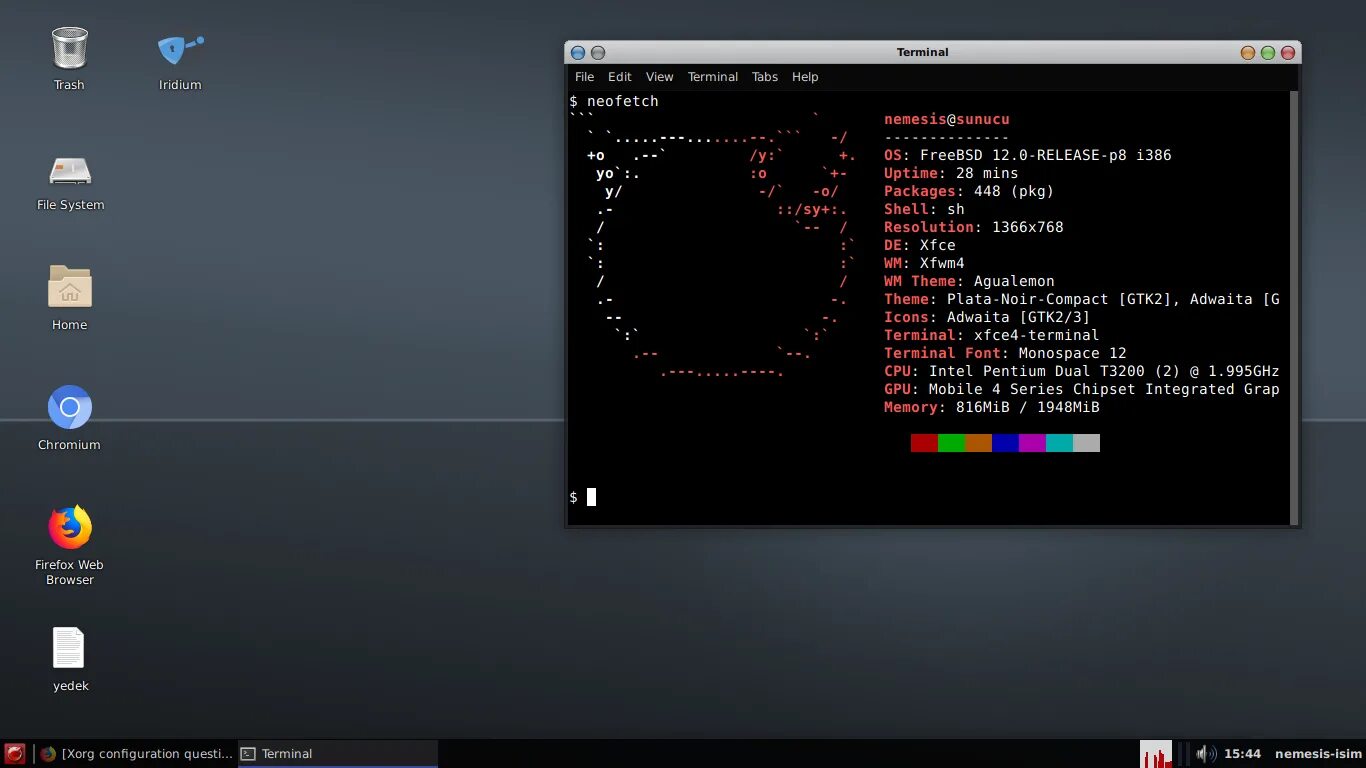Click the 'CPU: Intel Pentium Dual T3200' line
Viewport: 1366px width, 768px height.
(x=1082, y=371)
